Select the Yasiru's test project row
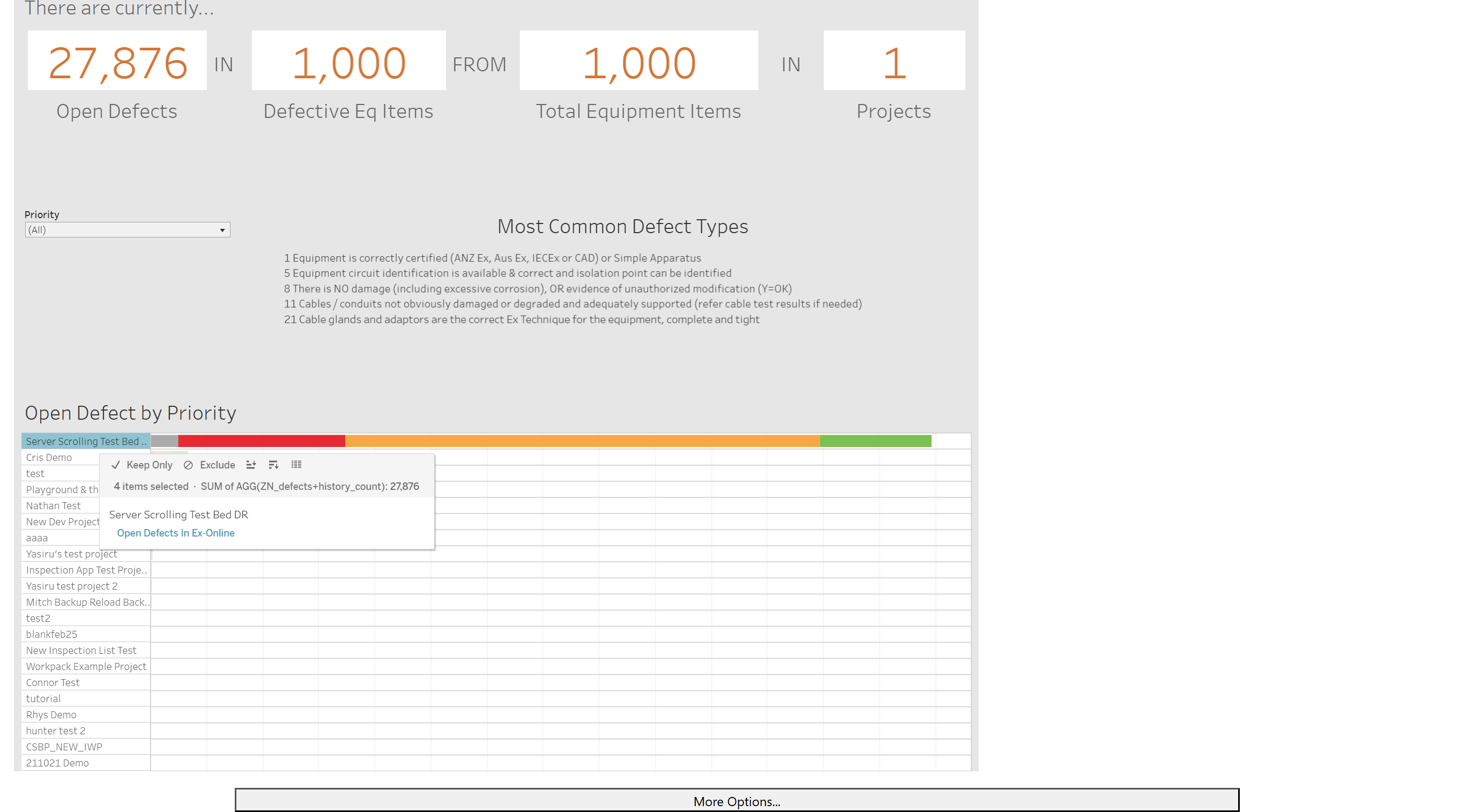 pos(86,553)
